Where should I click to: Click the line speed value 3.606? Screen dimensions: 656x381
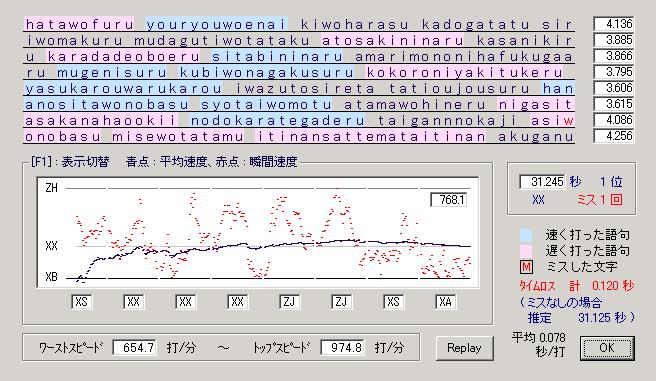pyautogui.click(x=614, y=88)
